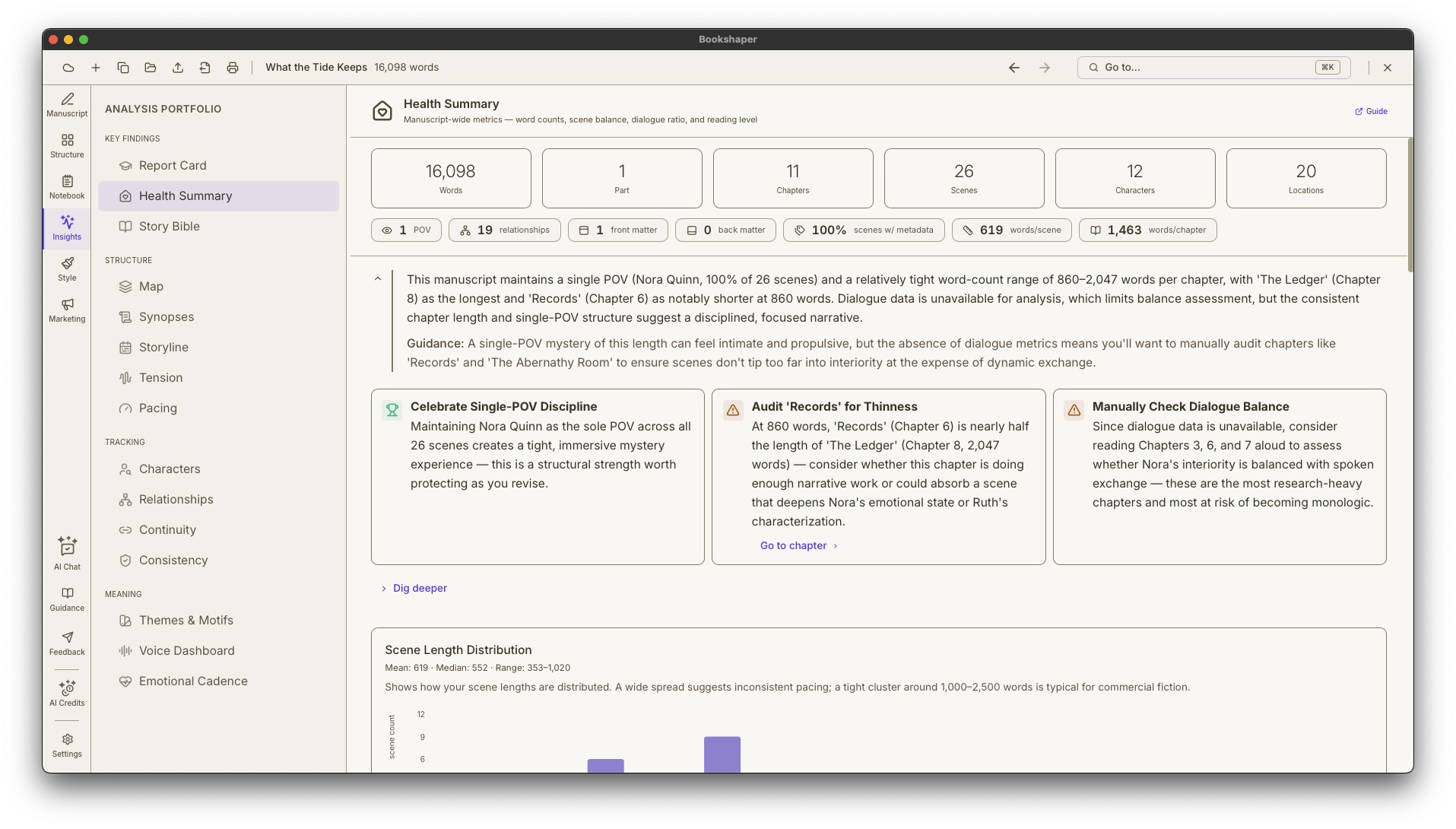1456x829 pixels.
Task: Follow the Go to chapter link
Action: 798,545
